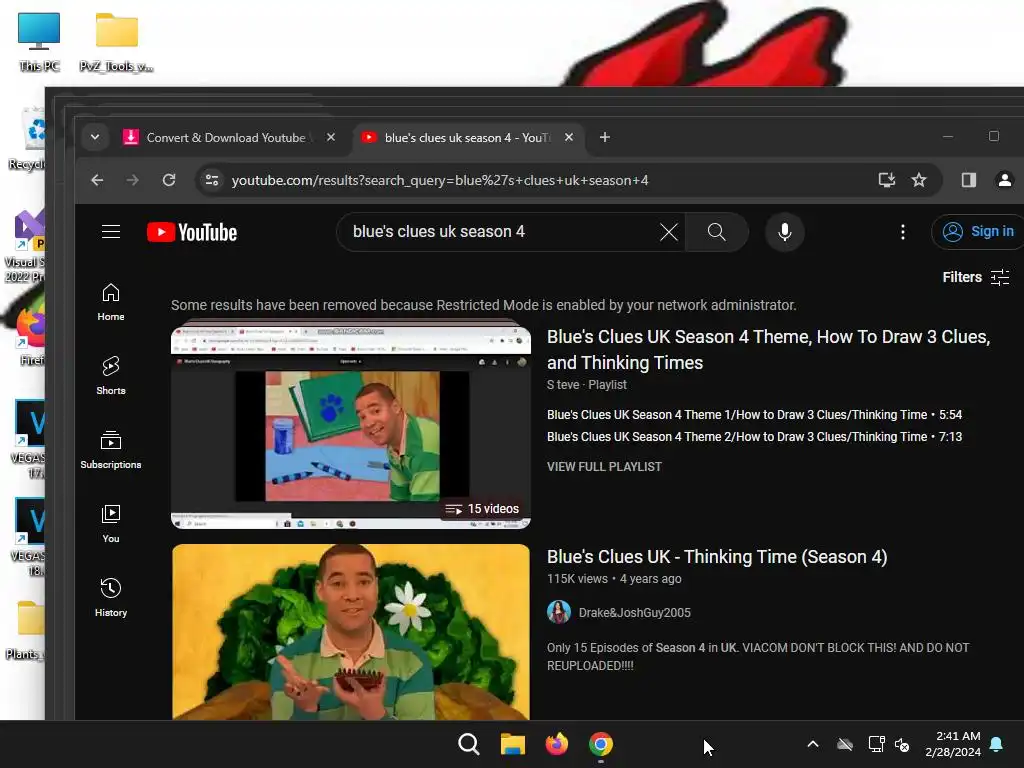Go to Home in the sidebar

pos(111,302)
